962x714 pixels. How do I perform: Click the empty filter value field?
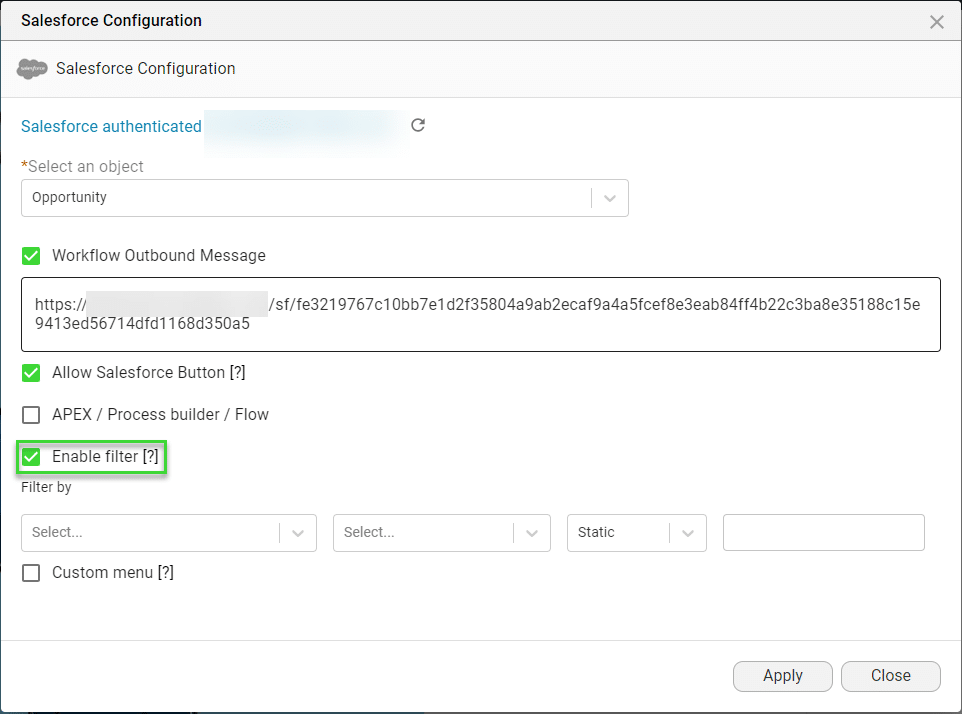823,532
